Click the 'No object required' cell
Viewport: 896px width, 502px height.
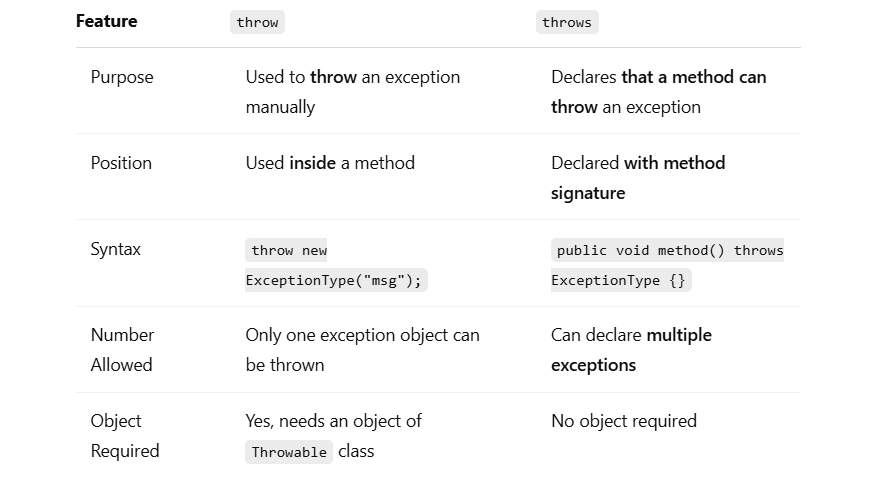(624, 421)
